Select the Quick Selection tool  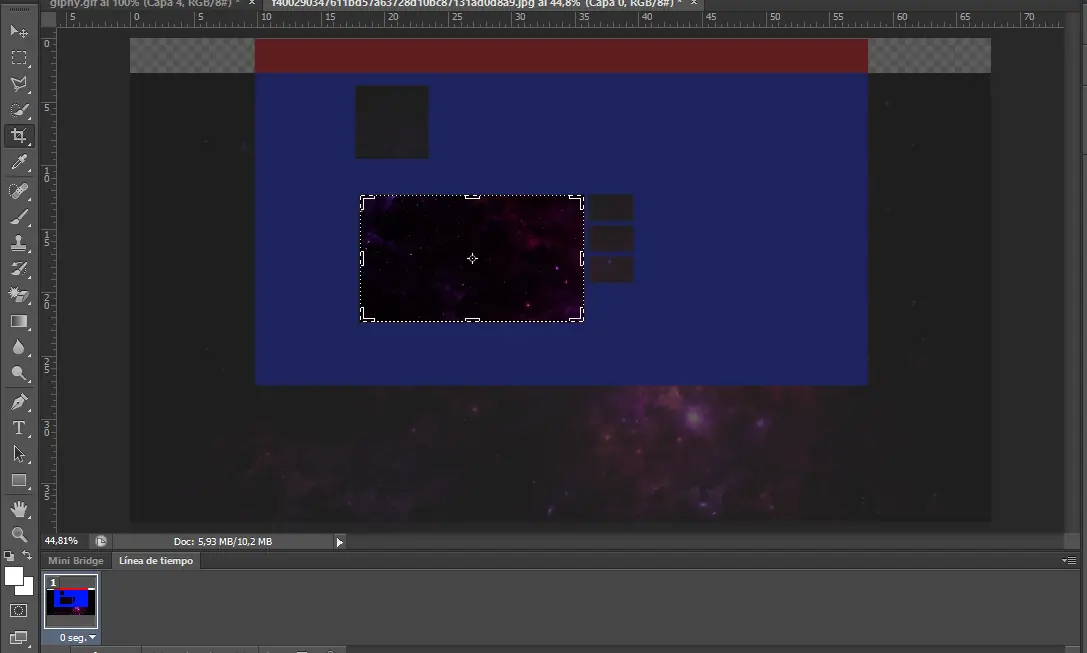[x=19, y=110]
